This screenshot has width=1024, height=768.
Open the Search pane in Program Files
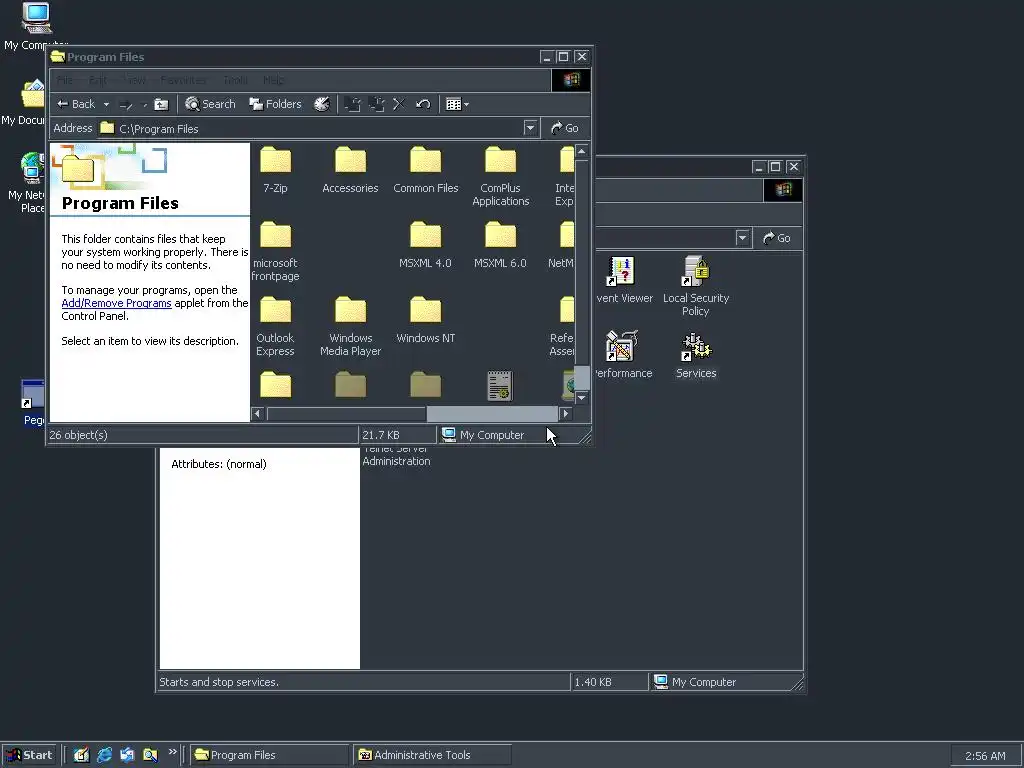[x=210, y=104]
